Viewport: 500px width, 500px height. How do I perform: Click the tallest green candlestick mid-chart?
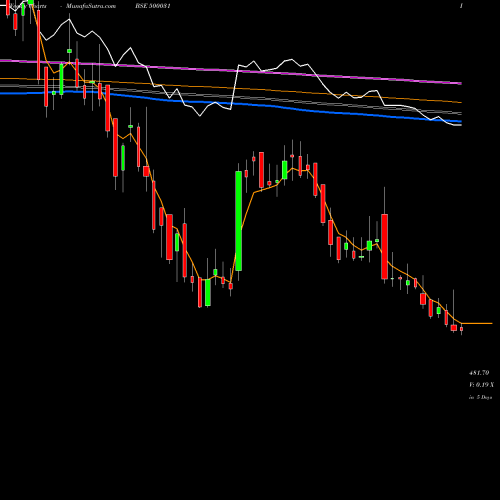239,221
